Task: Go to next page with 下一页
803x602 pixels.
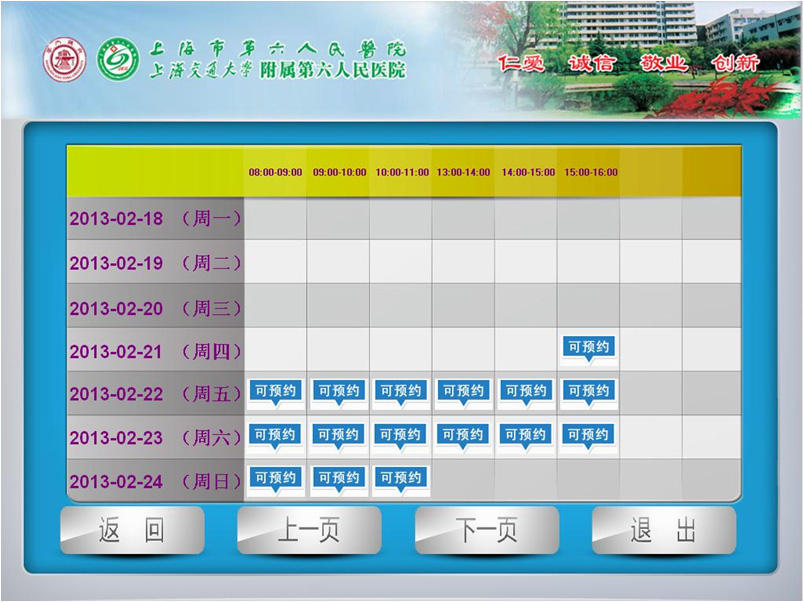Action: [487, 530]
